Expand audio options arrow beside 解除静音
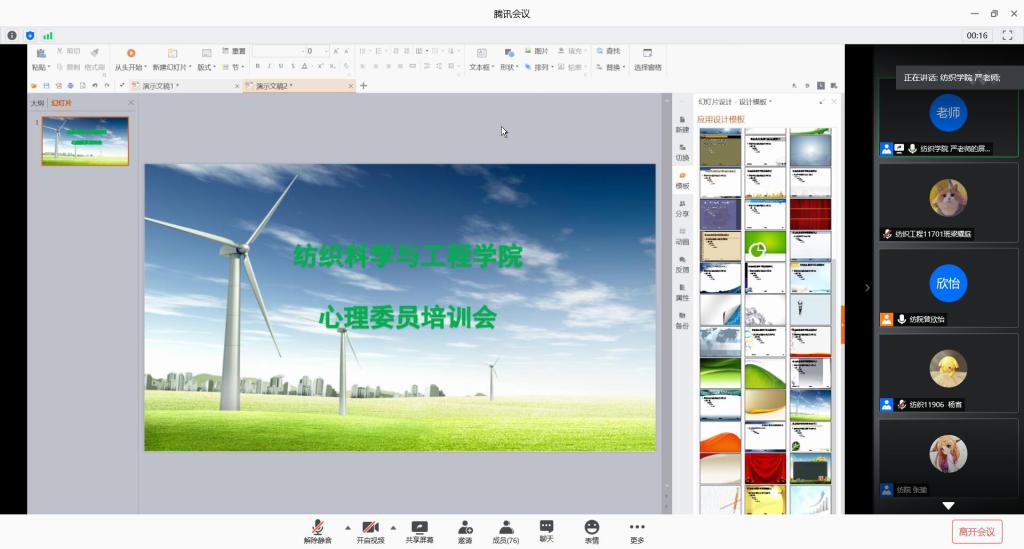This screenshot has height=549, width=1024. pyautogui.click(x=348, y=527)
